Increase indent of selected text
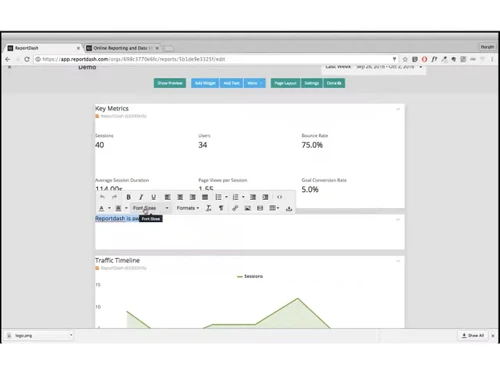 265,197
